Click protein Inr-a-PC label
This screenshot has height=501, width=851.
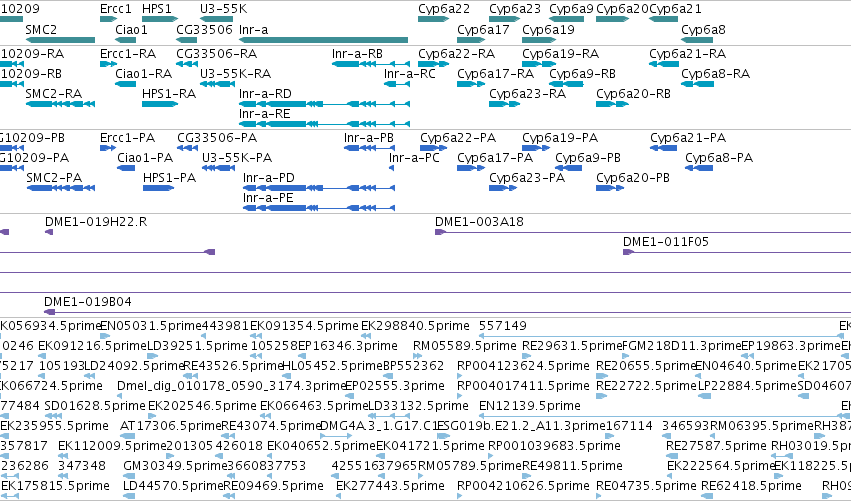[414, 157]
